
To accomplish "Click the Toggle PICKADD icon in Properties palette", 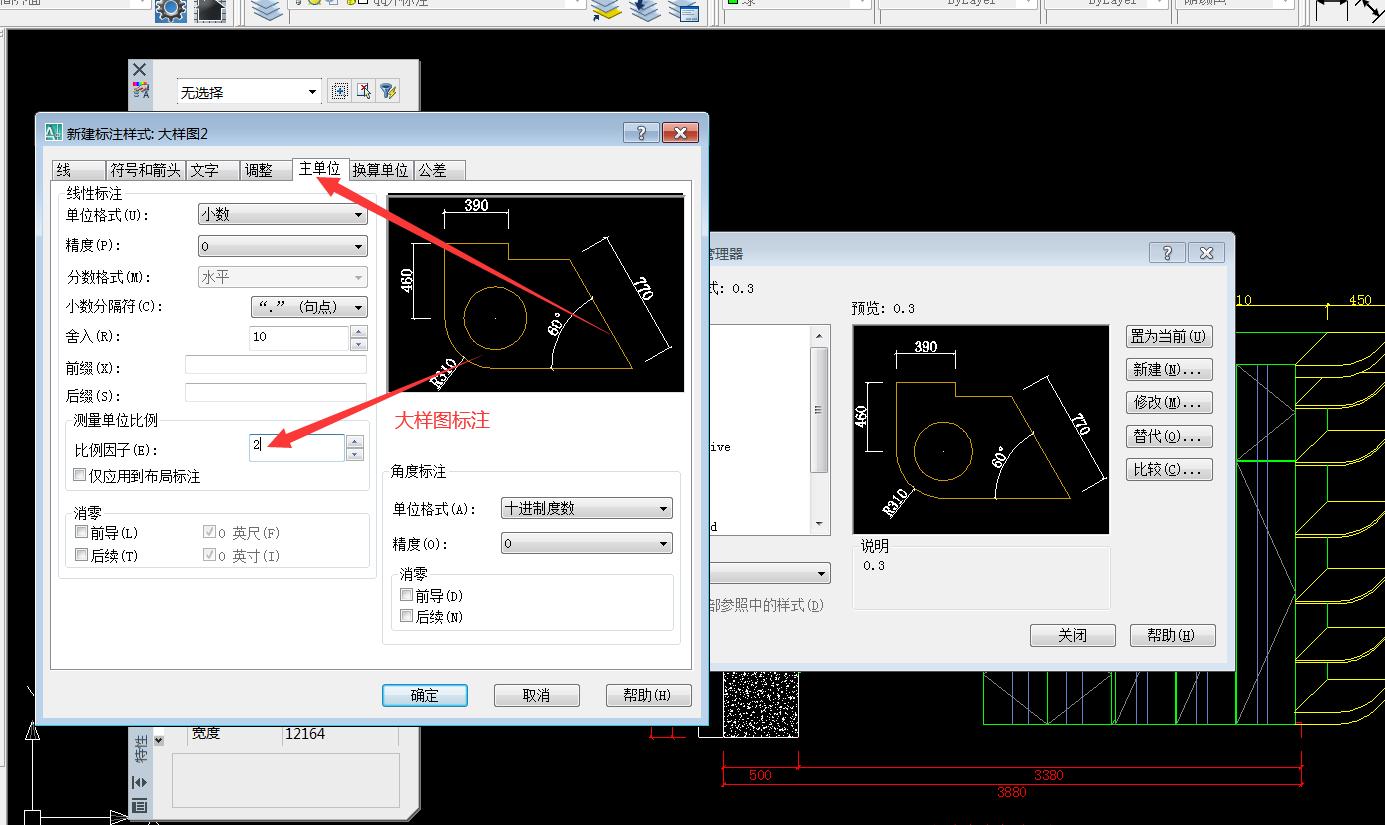I will click(338, 90).
